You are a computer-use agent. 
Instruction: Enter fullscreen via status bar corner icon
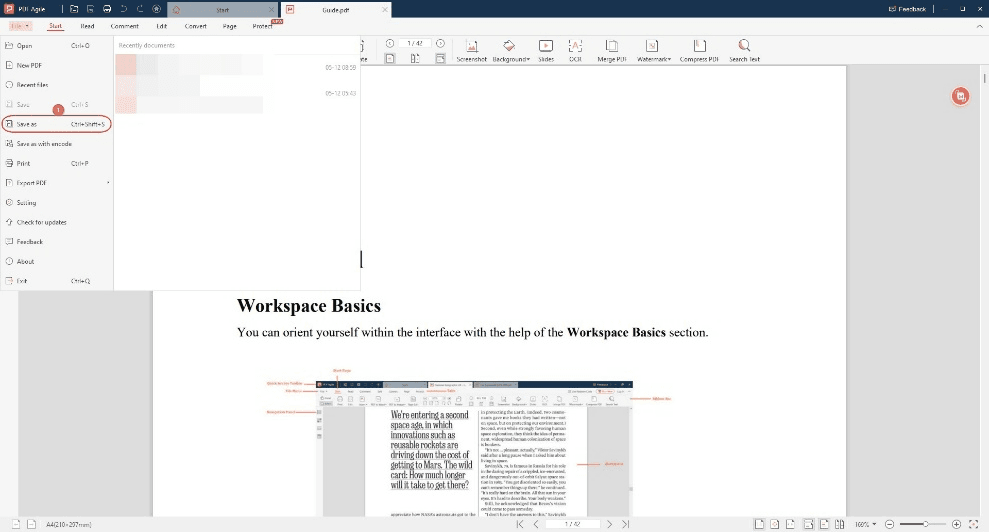click(973, 524)
